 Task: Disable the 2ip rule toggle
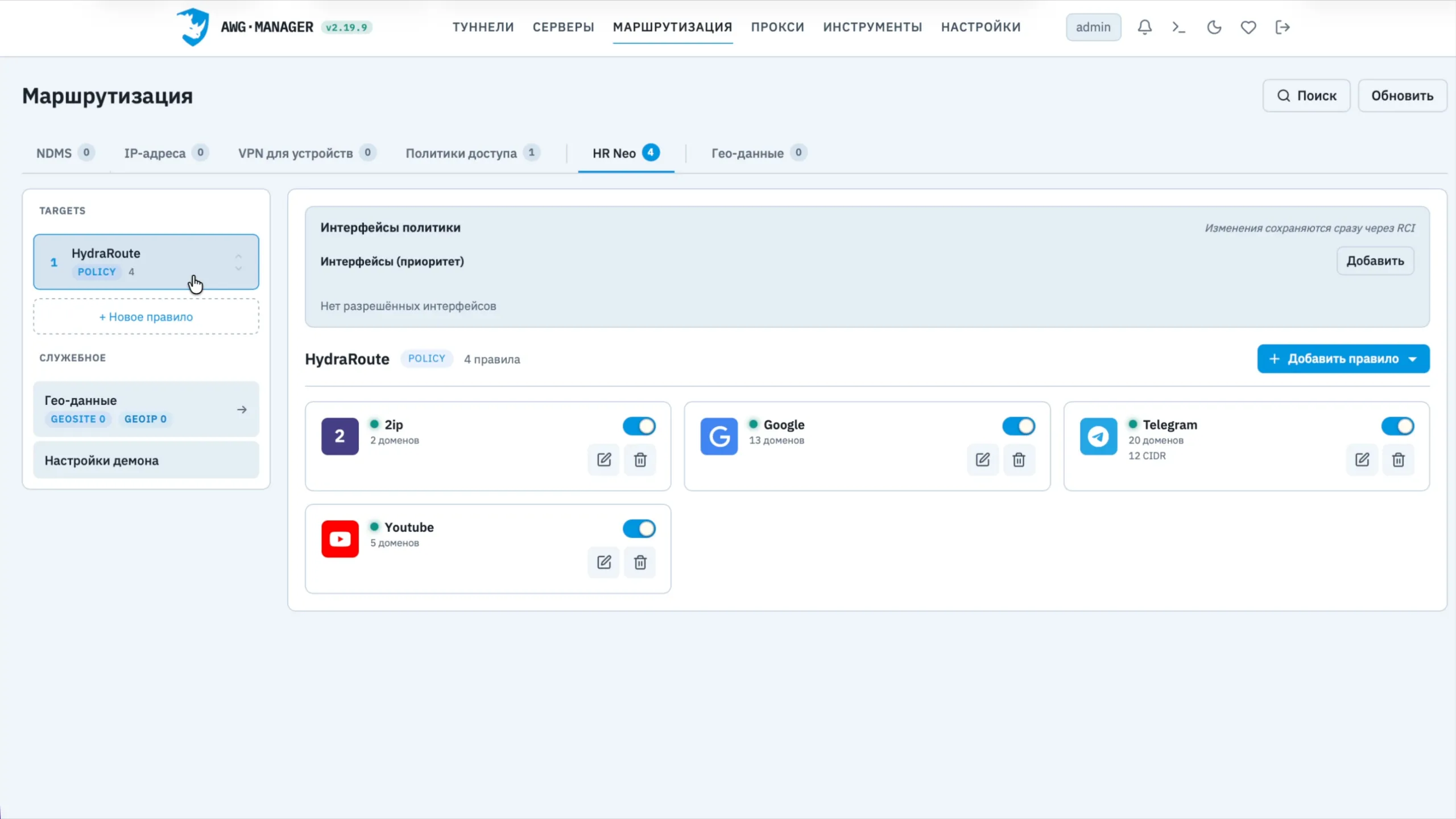pyautogui.click(x=639, y=426)
